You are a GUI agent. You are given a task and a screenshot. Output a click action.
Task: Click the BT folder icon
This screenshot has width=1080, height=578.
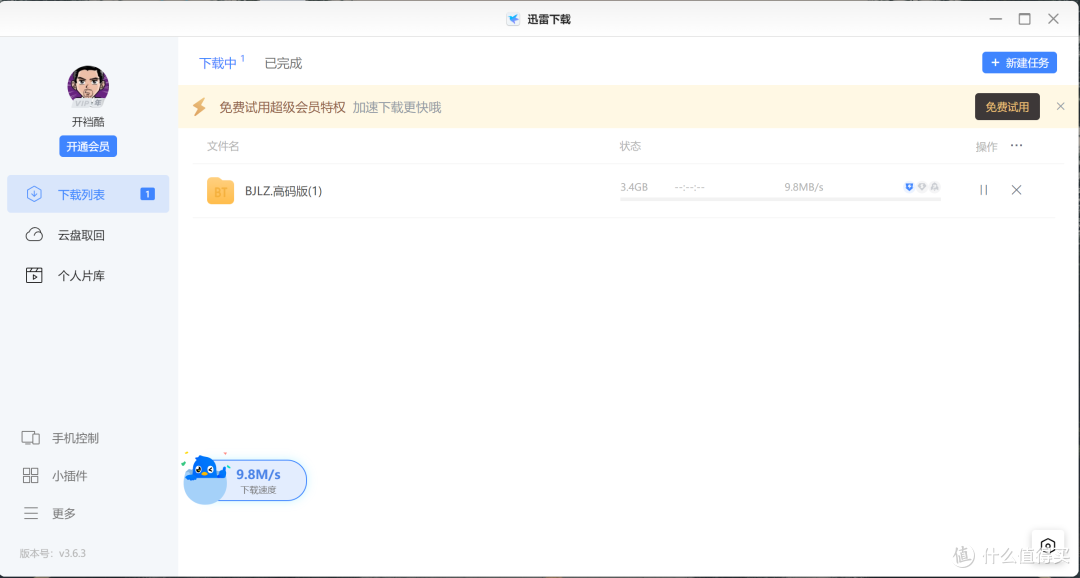click(220, 191)
